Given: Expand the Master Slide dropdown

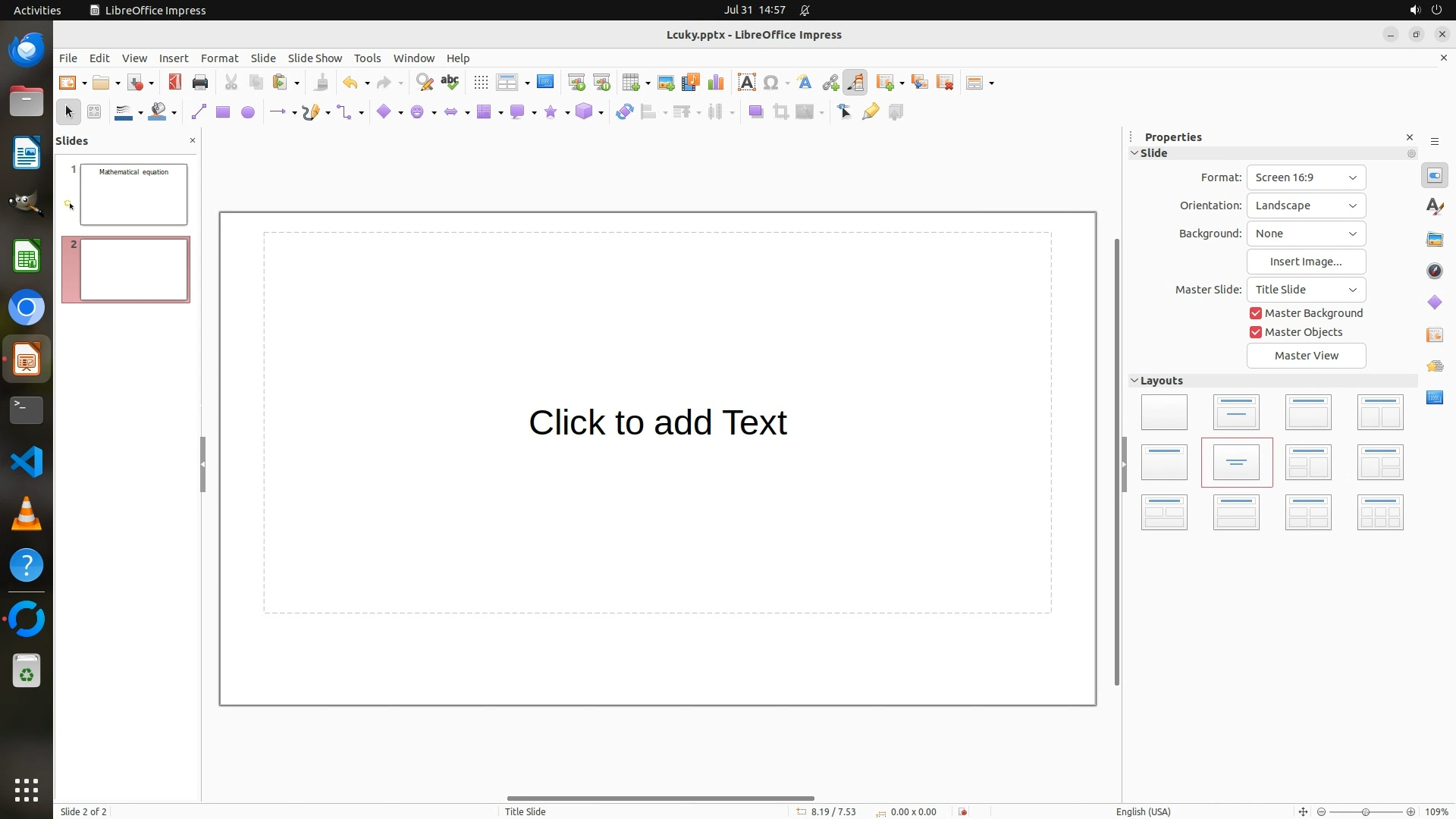Looking at the screenshot, I should (1305, 290).
